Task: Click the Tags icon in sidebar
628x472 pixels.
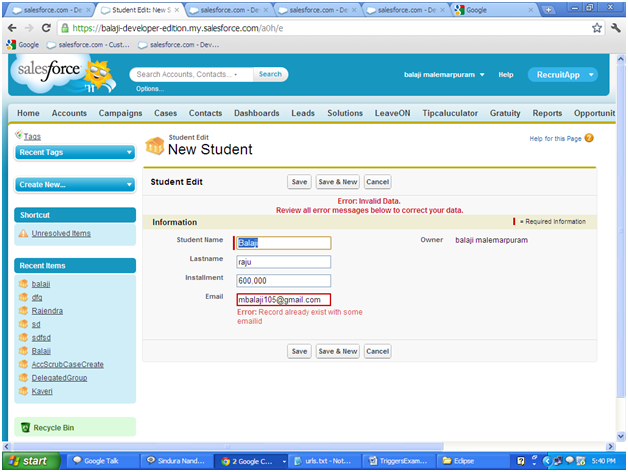Action: (18, 135)
